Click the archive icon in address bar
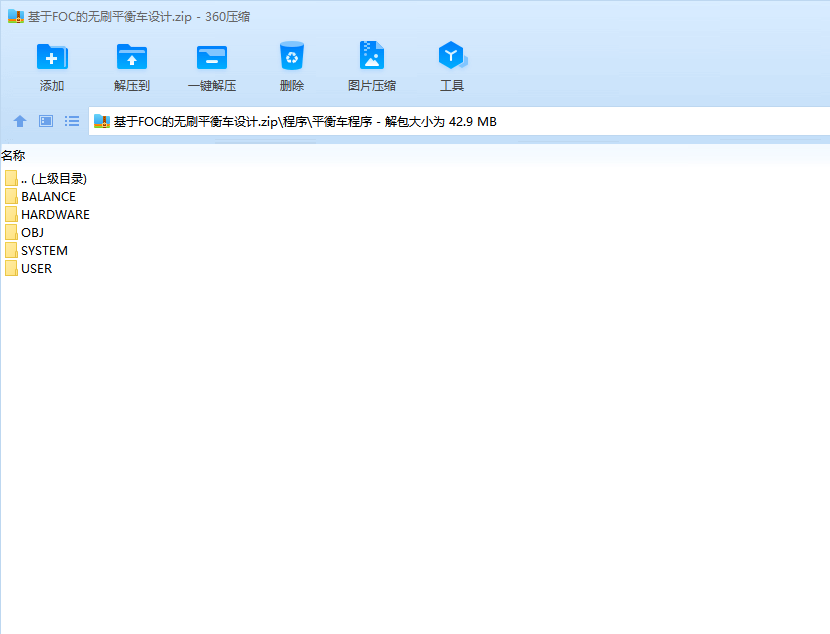 pyautogui.click(x=102, y=122)
